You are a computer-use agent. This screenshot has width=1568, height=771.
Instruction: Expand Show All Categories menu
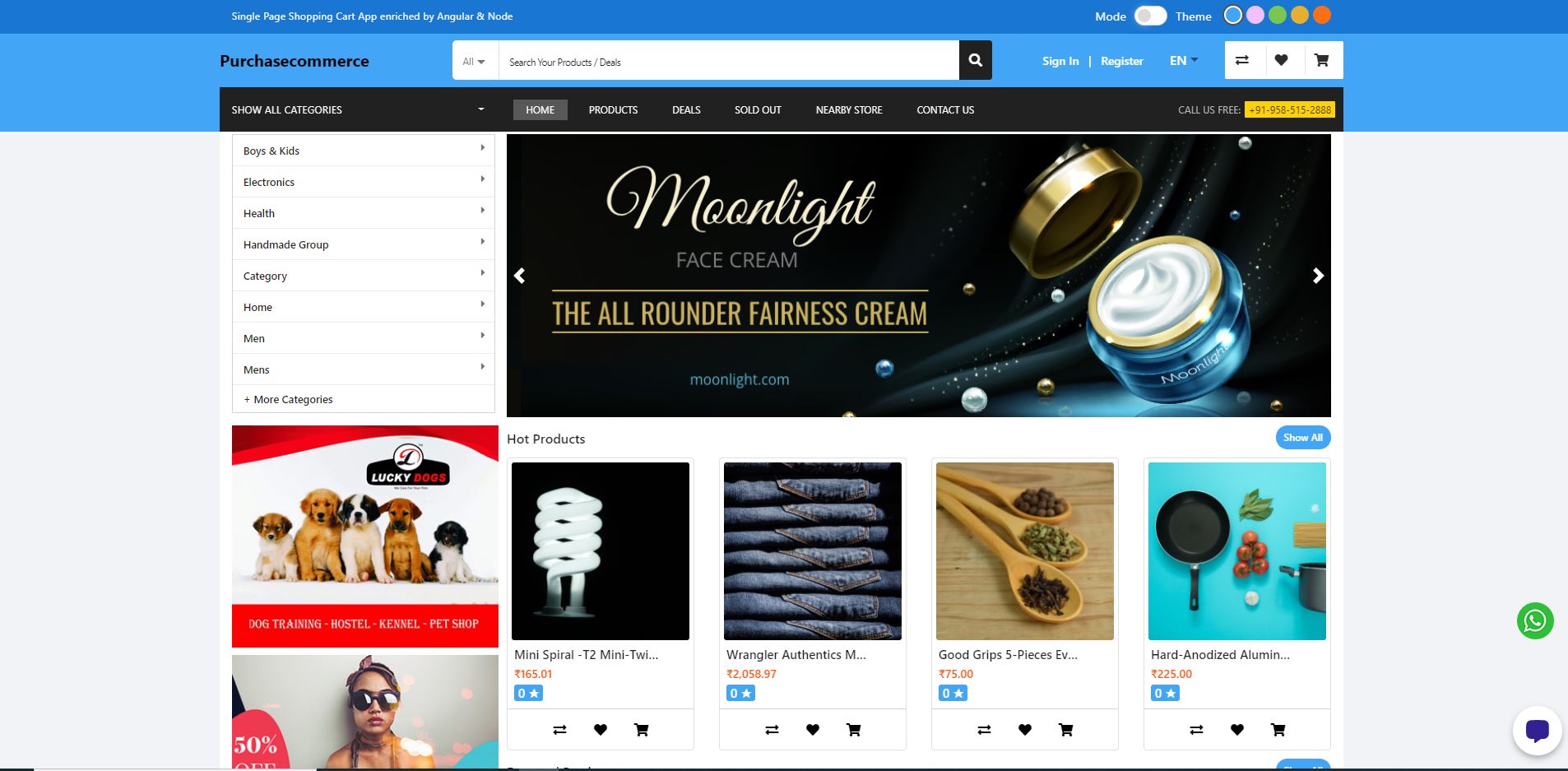pos(357,109)
